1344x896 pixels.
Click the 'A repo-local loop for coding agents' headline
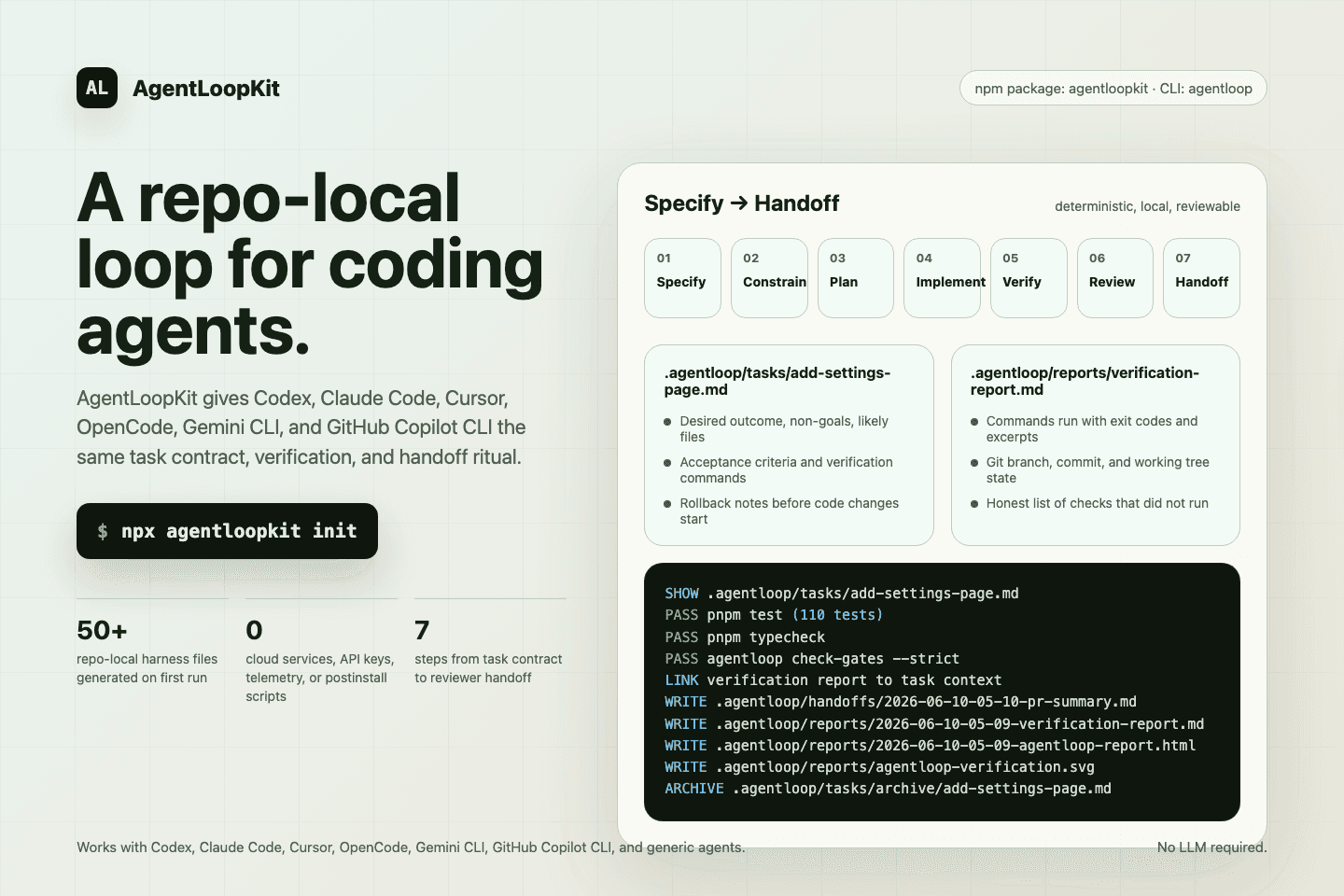point(310,264)
